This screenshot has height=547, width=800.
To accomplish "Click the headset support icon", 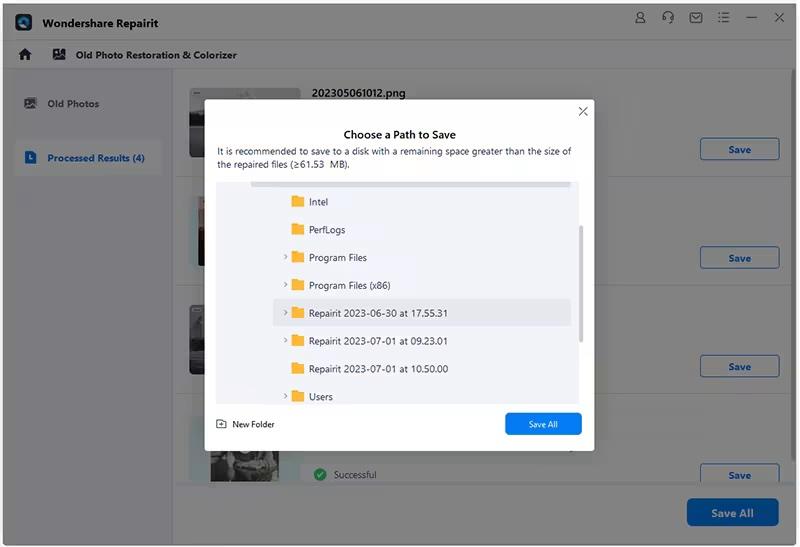I will 668,18.
